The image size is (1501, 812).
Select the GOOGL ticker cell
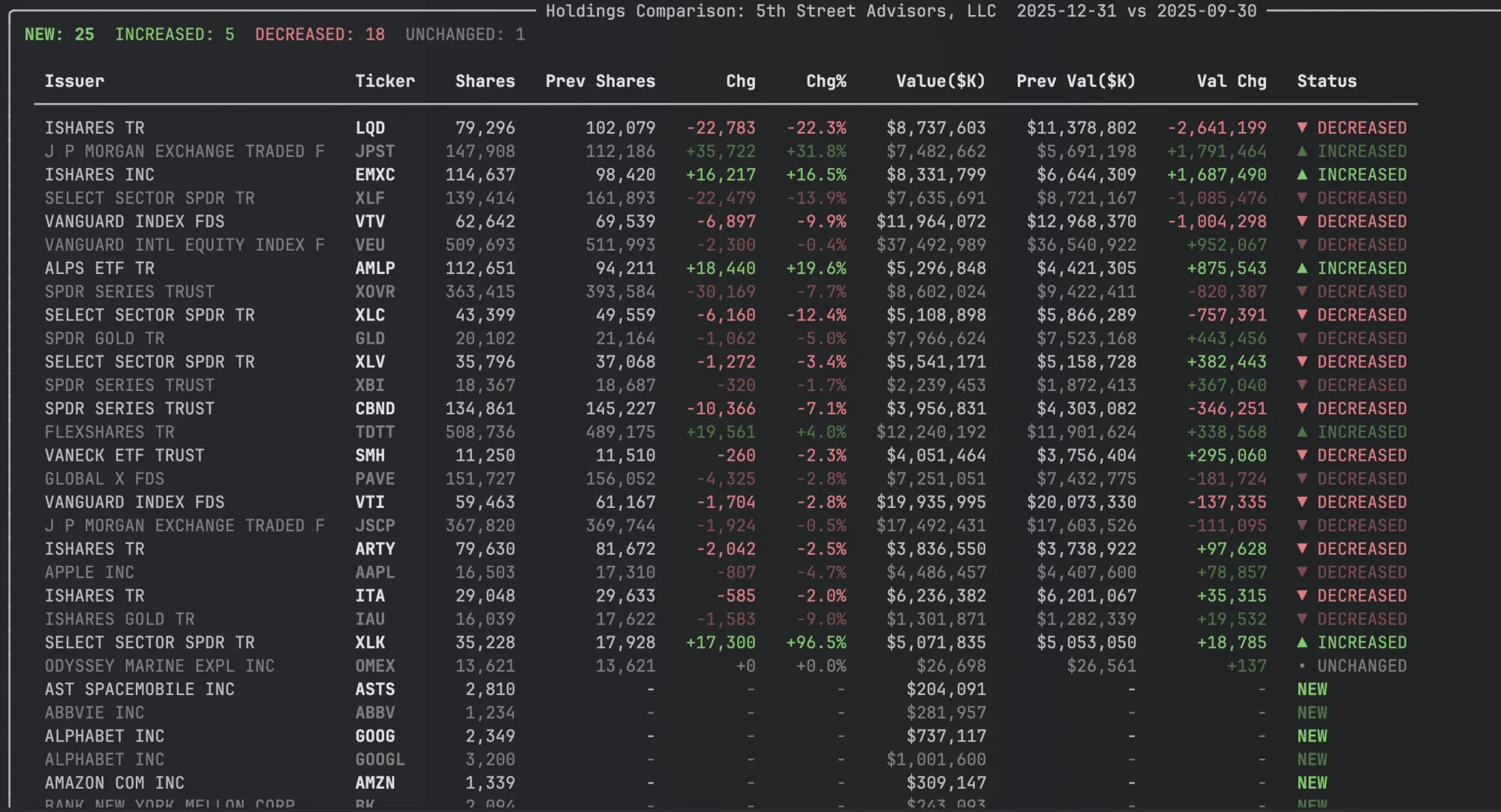tap(380, 759)
